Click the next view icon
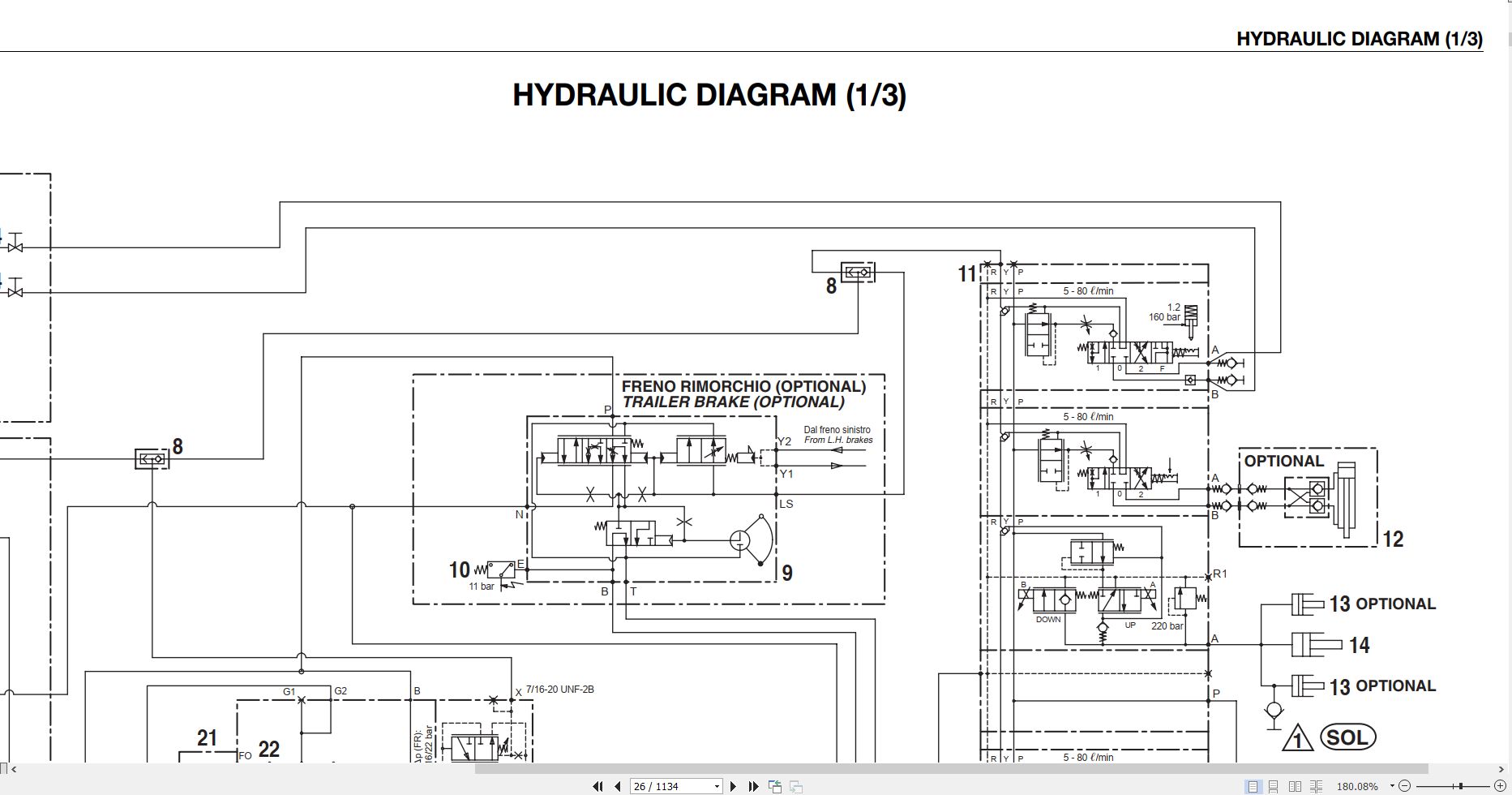The image size is (1512, 795). point(796,786)
